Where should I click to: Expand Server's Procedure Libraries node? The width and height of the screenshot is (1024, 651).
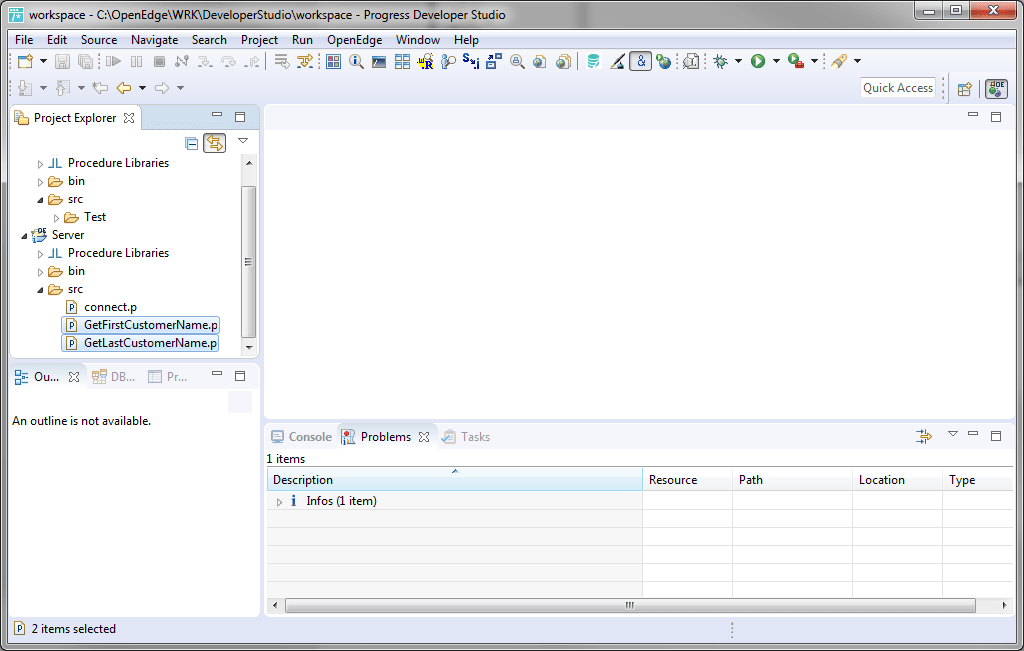[40, 254]
